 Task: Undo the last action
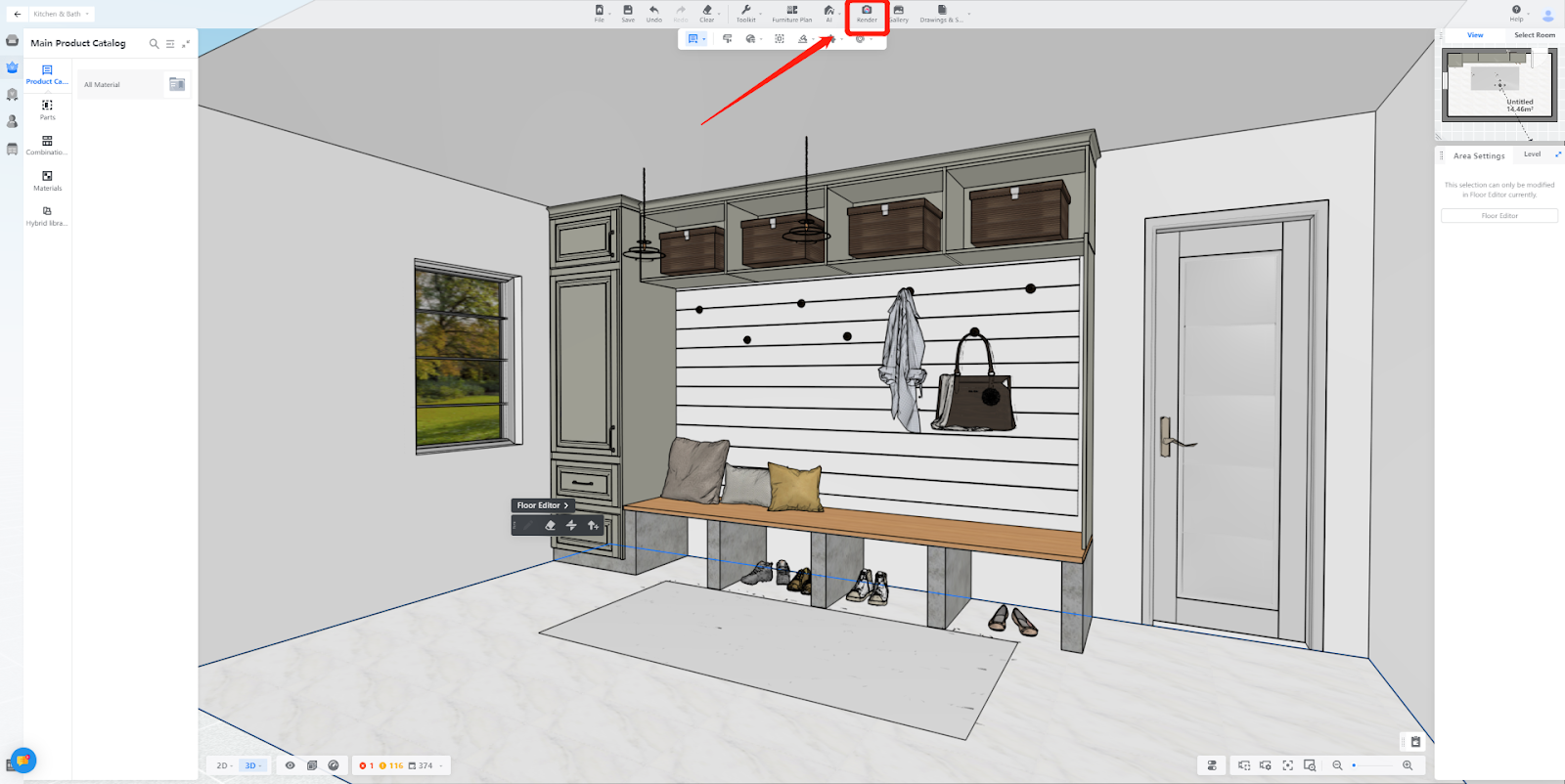(x=653, y=14)
